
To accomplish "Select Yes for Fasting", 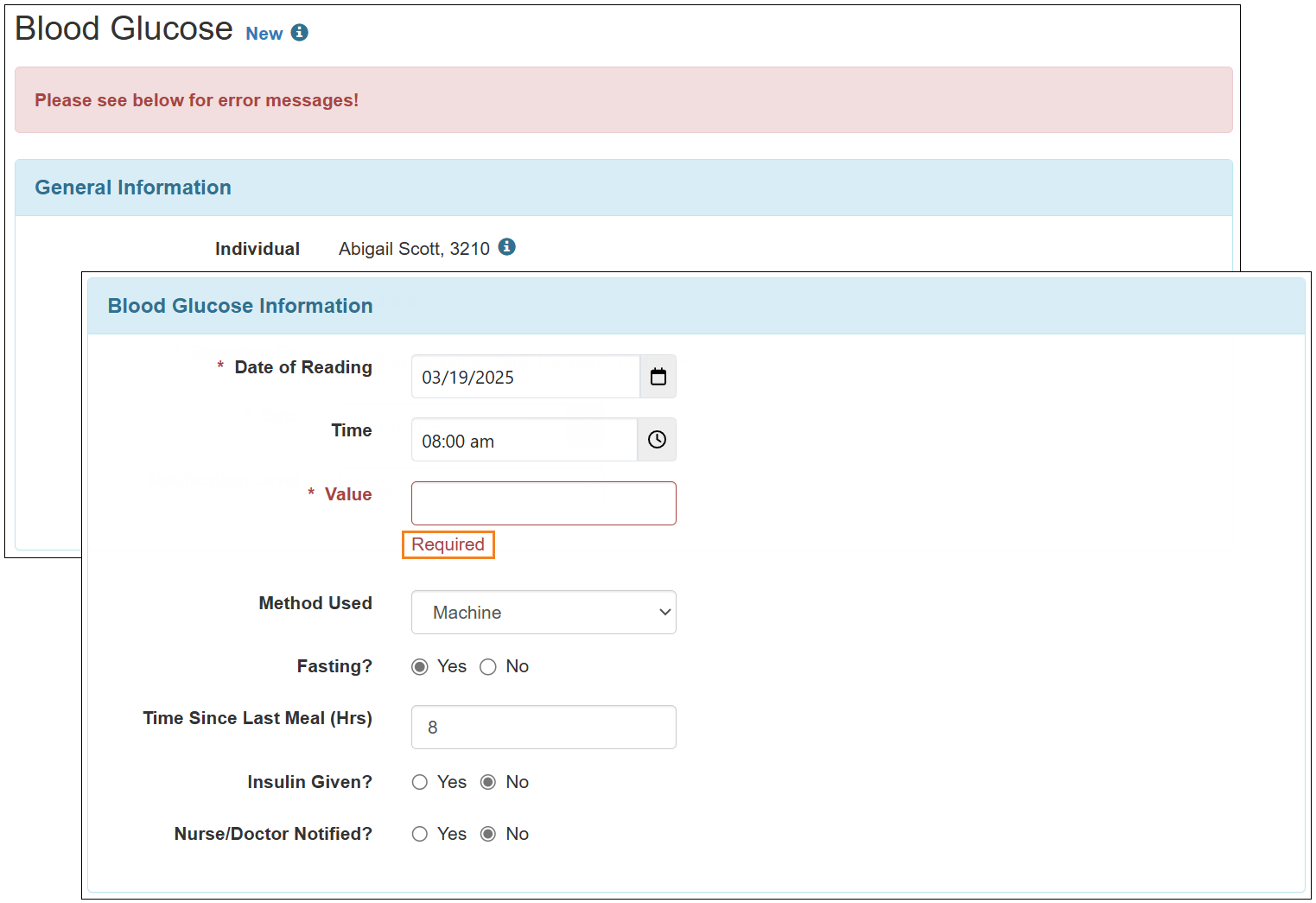I will point(420,666).
